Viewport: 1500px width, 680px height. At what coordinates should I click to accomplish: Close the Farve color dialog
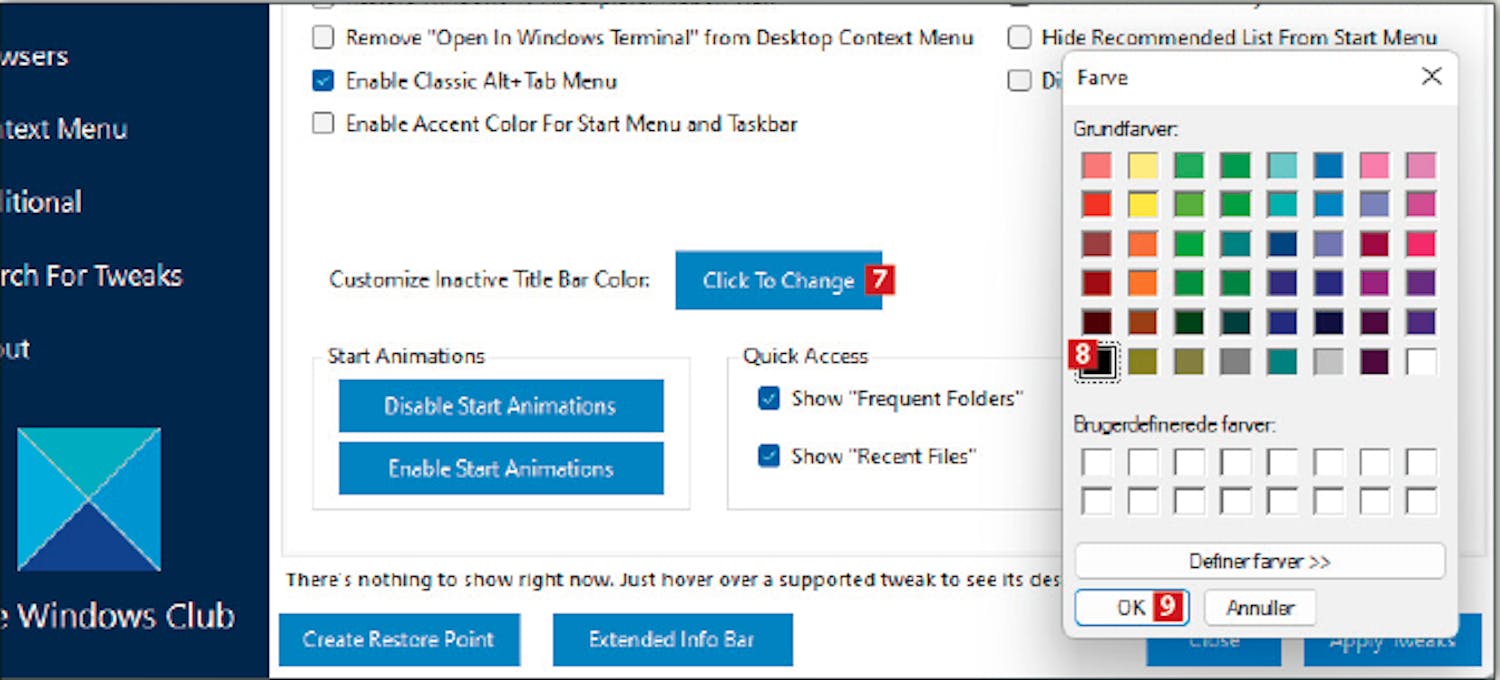(x=1431, y=77)
